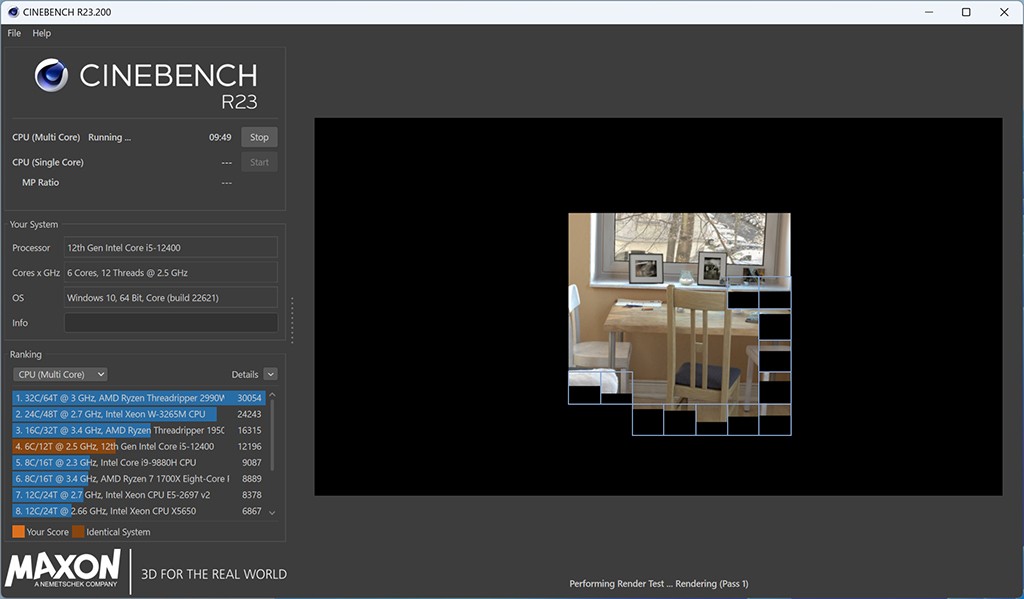Screen dimensions: 1024x599
Task: Stop the running CPU Multi Core test
Action: point(259,137)
